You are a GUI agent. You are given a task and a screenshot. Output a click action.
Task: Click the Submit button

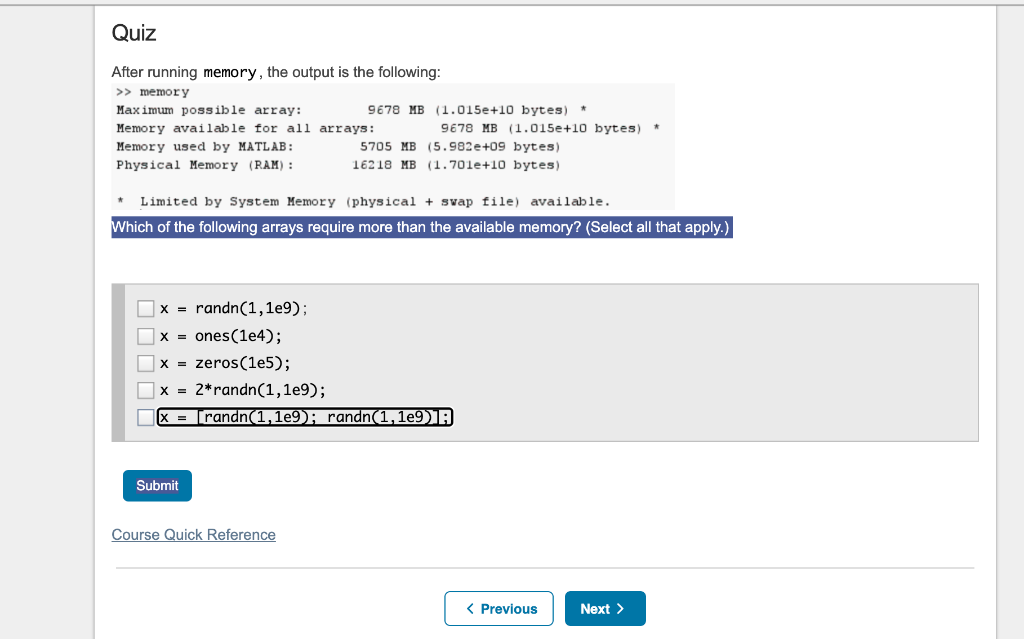(157, 485)
